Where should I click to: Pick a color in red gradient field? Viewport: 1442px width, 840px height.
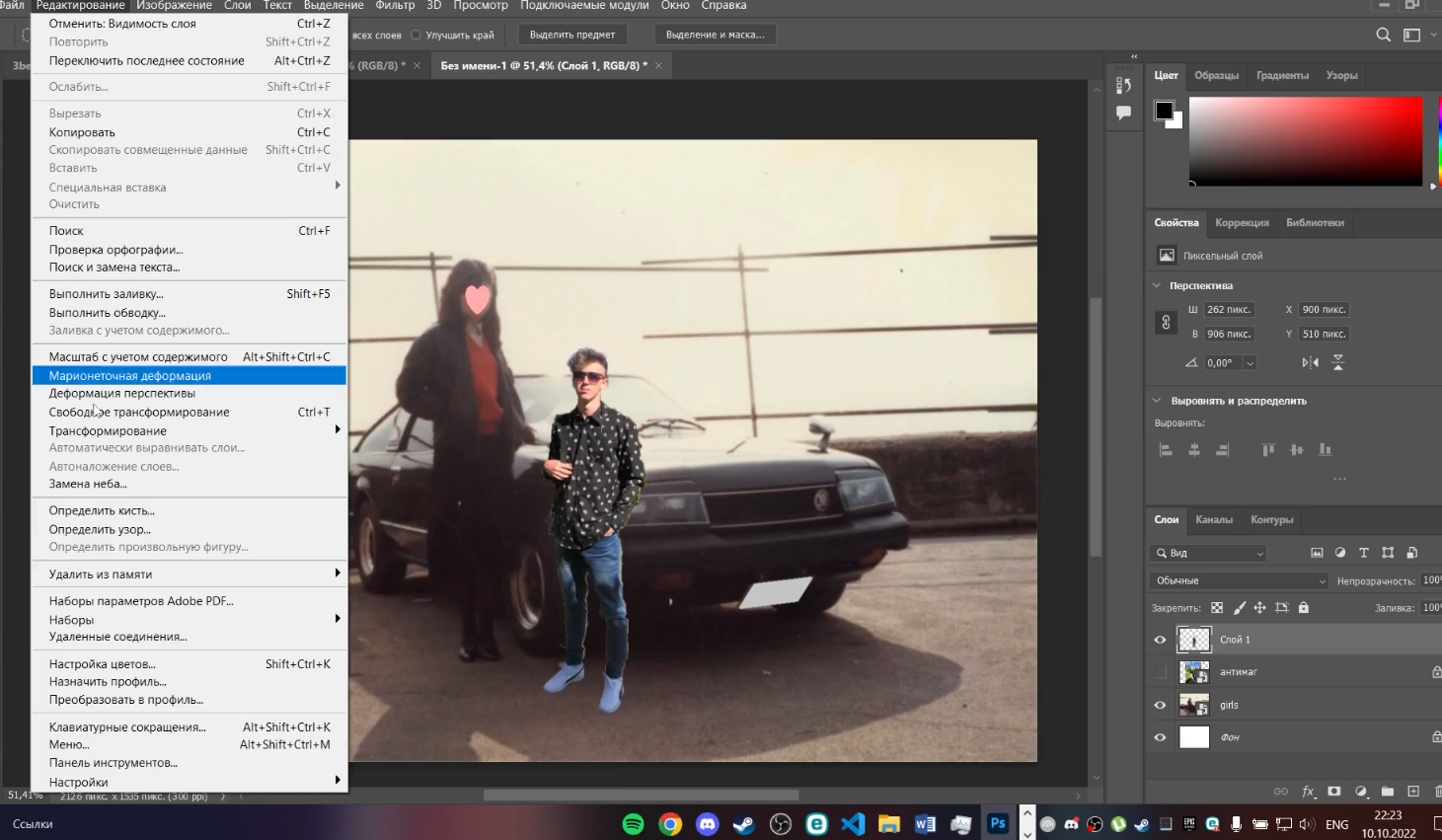click(x=1306, y=141)
